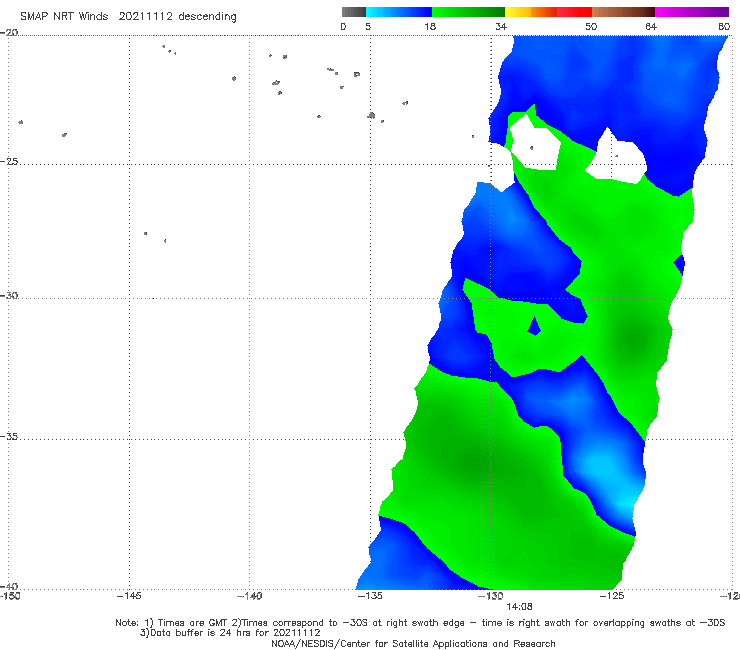Click the latitude label '-30'
Screen dimensions: 740x650
tap(9, 295)
